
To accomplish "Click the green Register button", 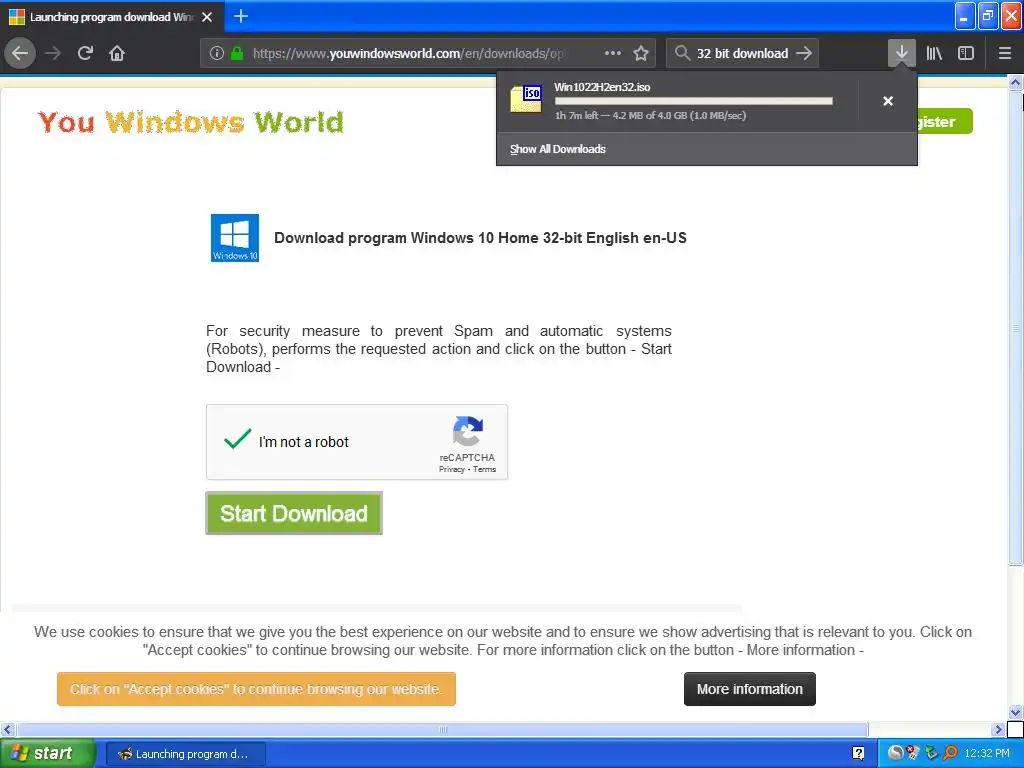I will [x=945, y=121].
